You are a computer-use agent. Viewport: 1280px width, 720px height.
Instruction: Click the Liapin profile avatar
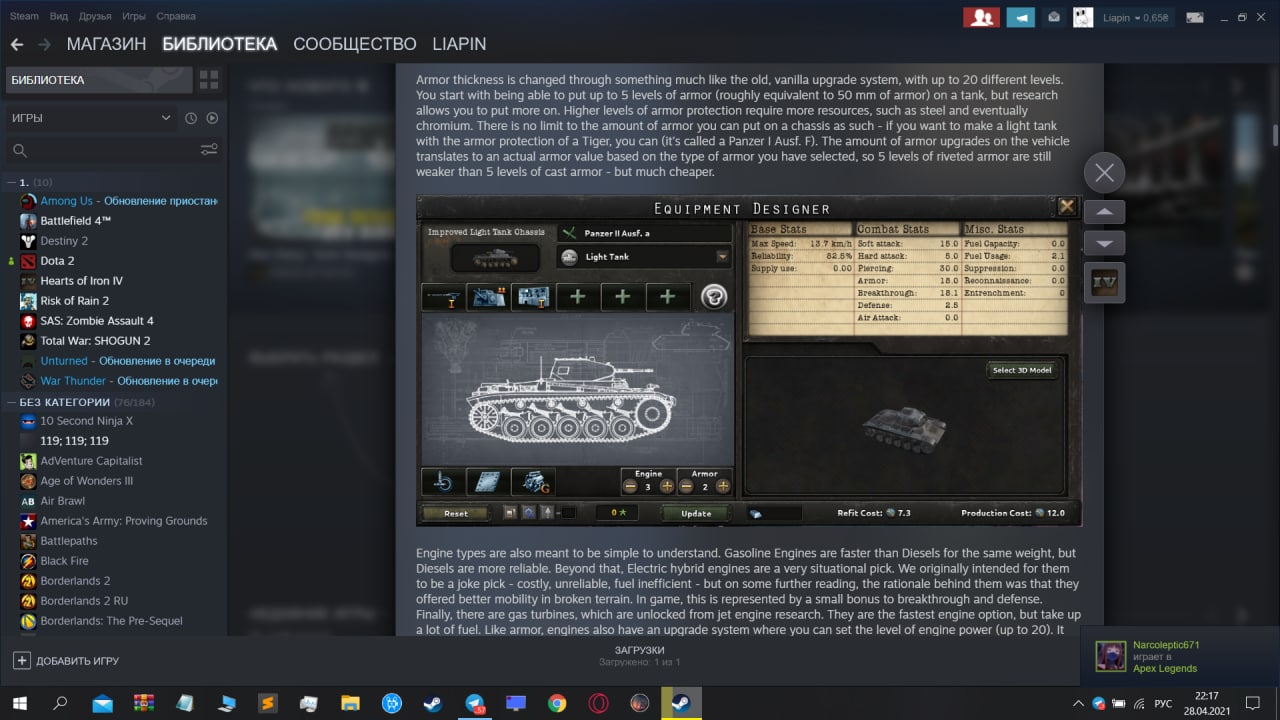click(1083, 17)
